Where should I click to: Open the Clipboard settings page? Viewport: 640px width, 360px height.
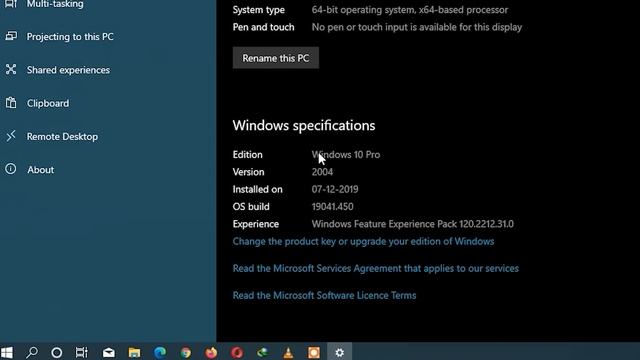click(x=48, y=103)
